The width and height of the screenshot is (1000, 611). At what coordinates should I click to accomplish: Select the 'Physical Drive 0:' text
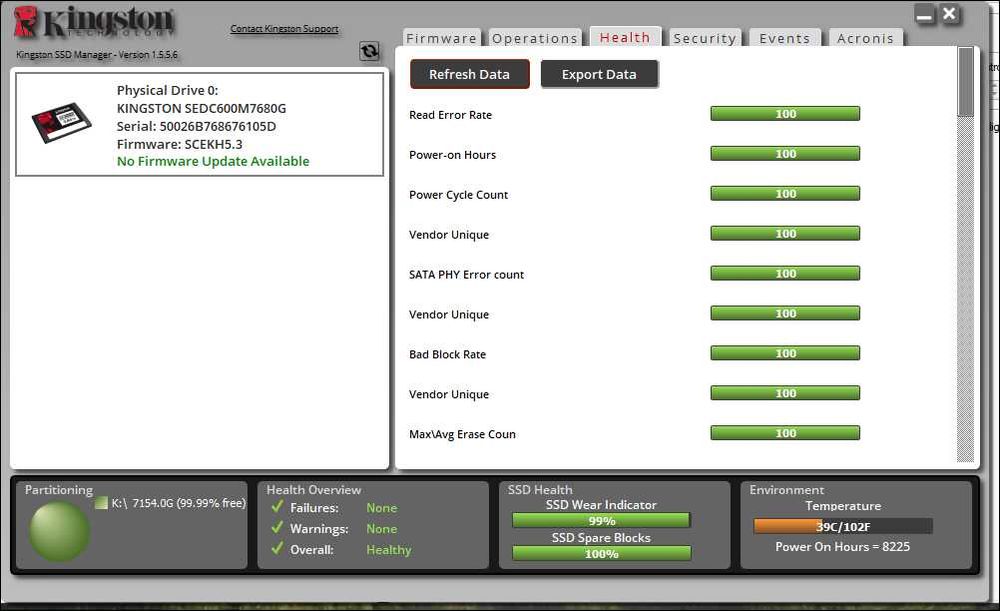click(x=167, y=91)
